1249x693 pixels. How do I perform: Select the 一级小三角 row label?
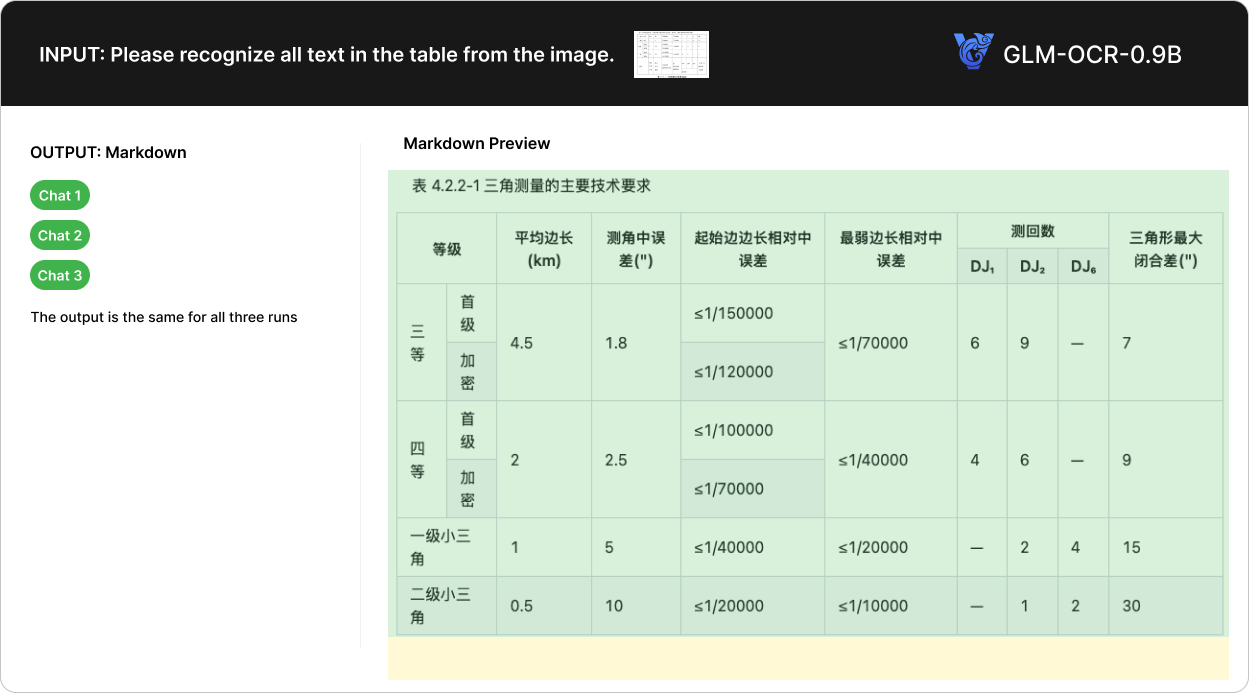(440, 547)
